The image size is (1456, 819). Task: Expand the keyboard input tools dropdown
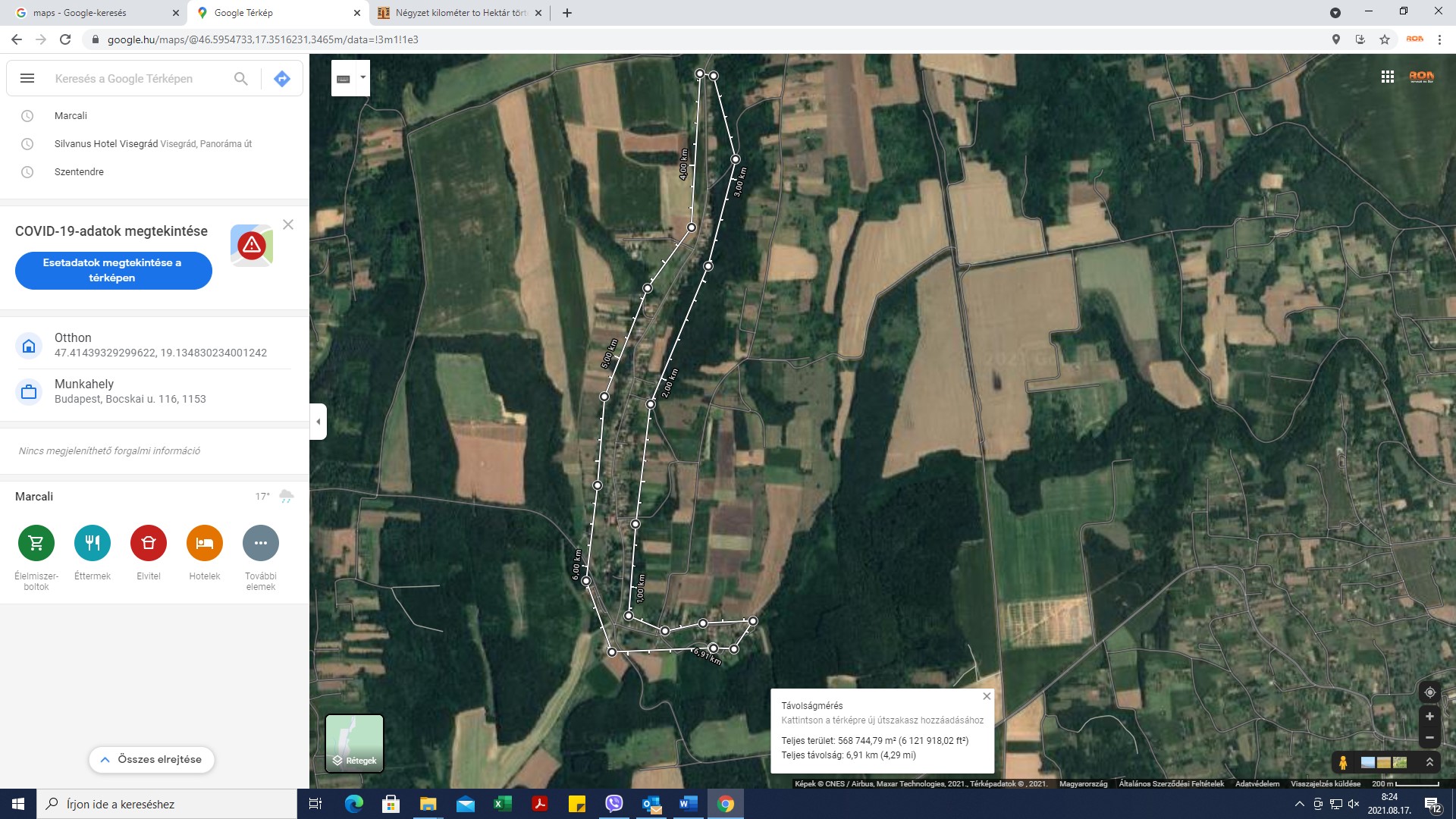tap(363, 77)
